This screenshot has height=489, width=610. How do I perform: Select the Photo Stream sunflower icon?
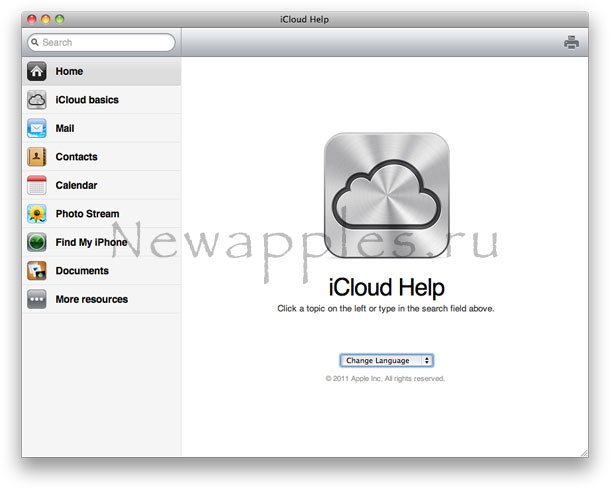pyautogui.click(x=37, y=214)
